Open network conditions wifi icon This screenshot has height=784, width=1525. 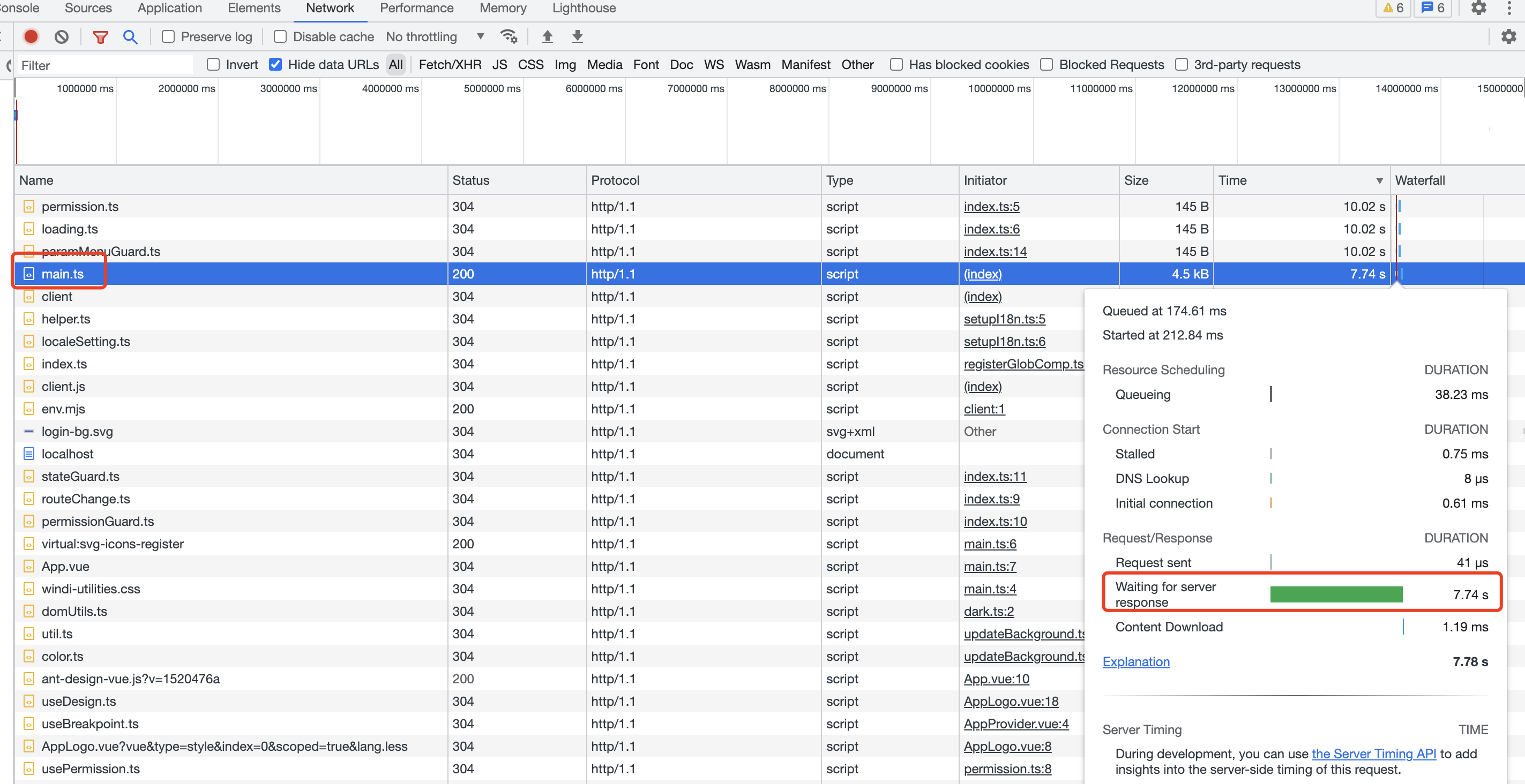pos(509,37)
